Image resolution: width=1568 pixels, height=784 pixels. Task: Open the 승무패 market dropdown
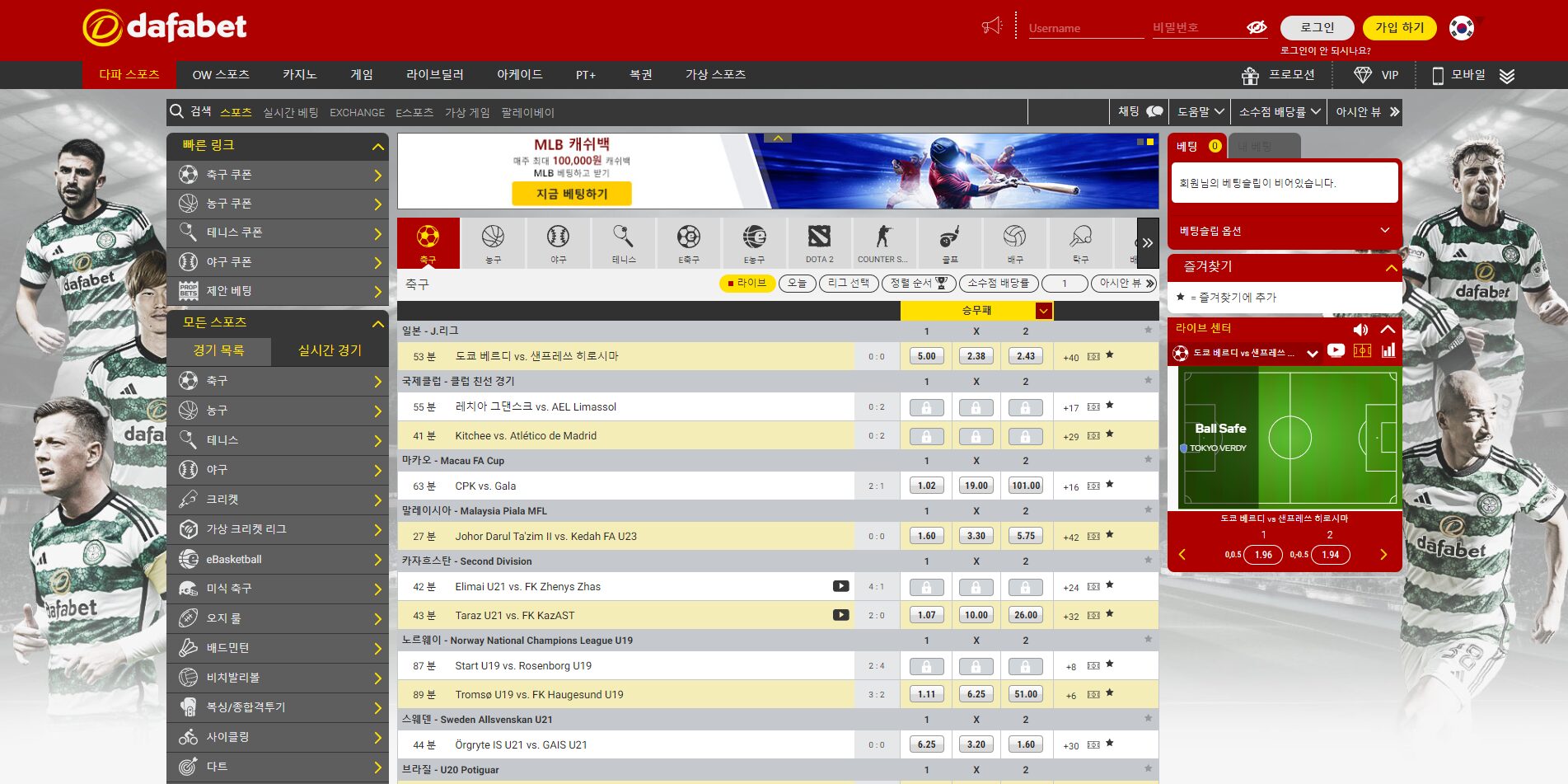[1043, 311]
